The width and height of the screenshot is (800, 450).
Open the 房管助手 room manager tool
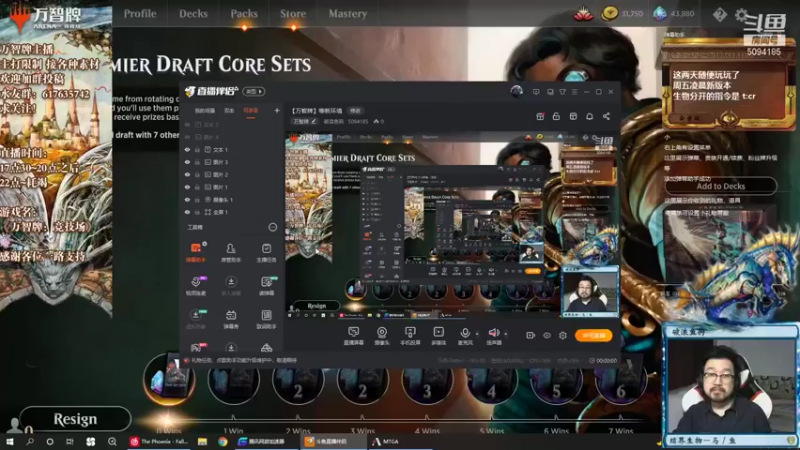(x=231, y=252)
